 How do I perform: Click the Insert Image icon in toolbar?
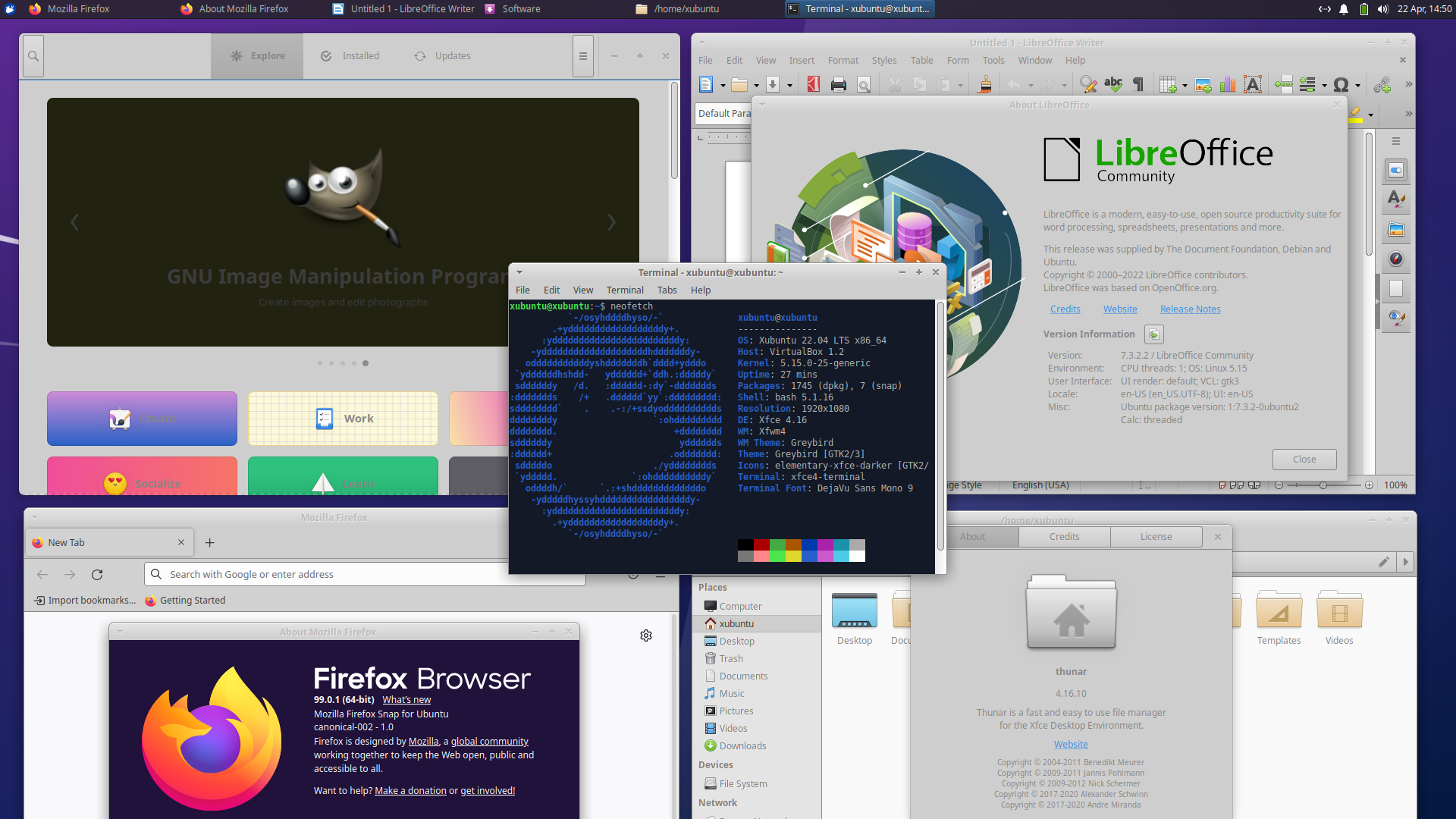click(1203, 84)
